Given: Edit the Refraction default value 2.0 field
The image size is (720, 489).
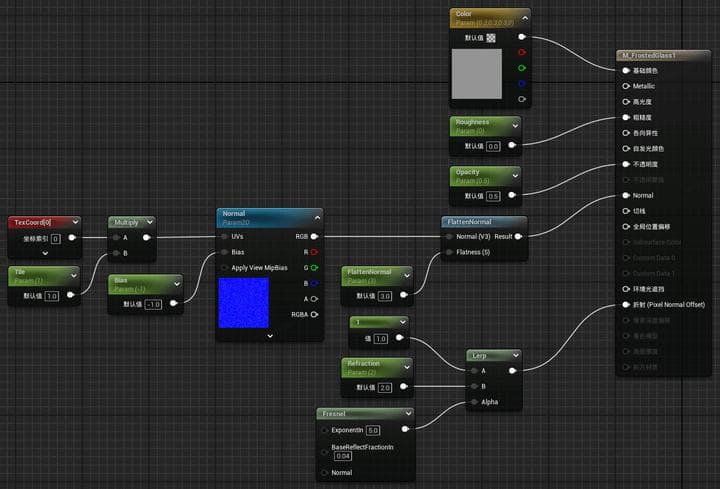Looking at the screenshot, I should coord(385,388).
